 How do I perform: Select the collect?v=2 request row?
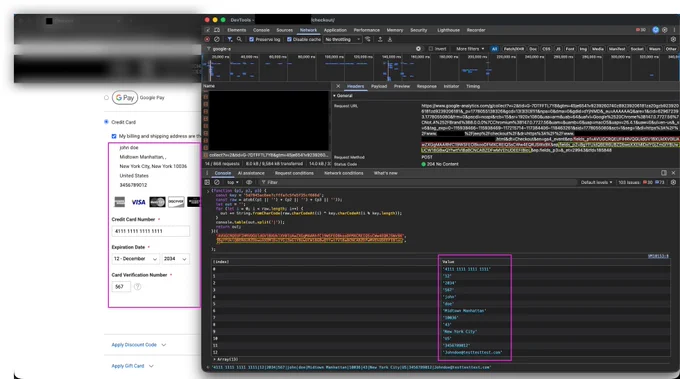tap(267, 155)
